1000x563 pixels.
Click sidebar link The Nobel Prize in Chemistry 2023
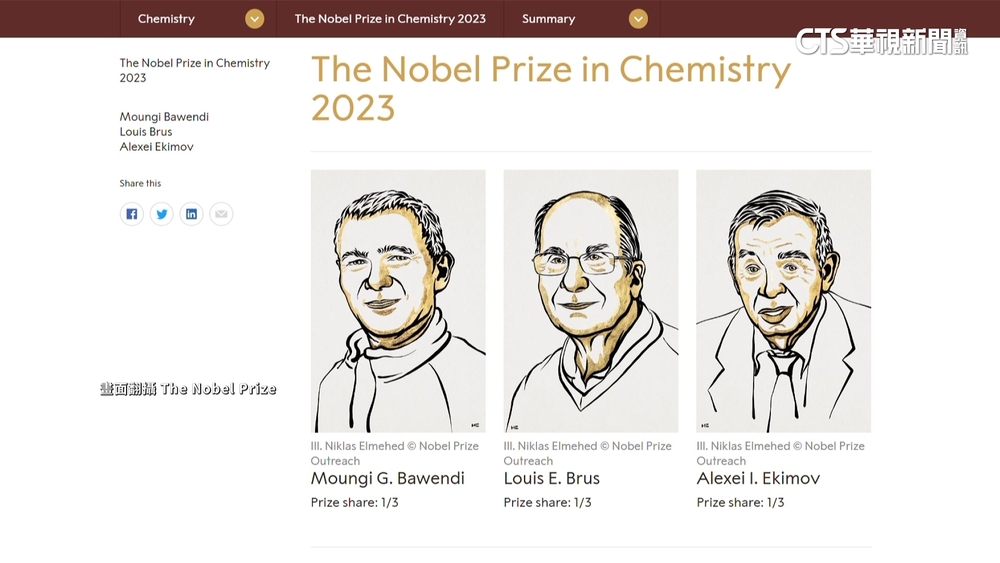[194, 70]
